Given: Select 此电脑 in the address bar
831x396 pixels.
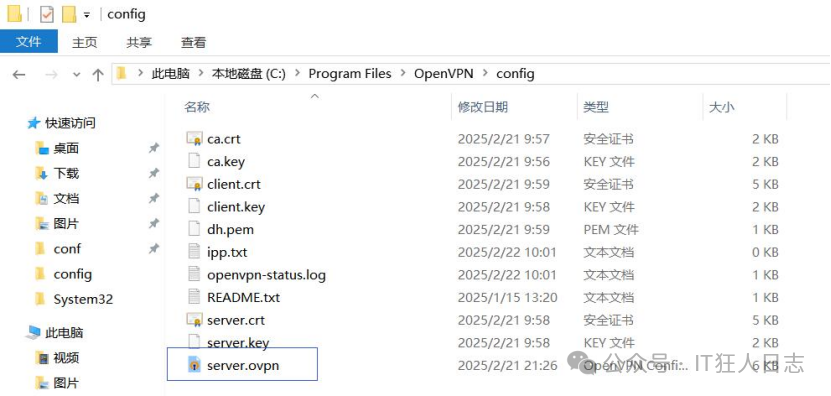Looking at the screenshot, I should [x=171, y=74].
